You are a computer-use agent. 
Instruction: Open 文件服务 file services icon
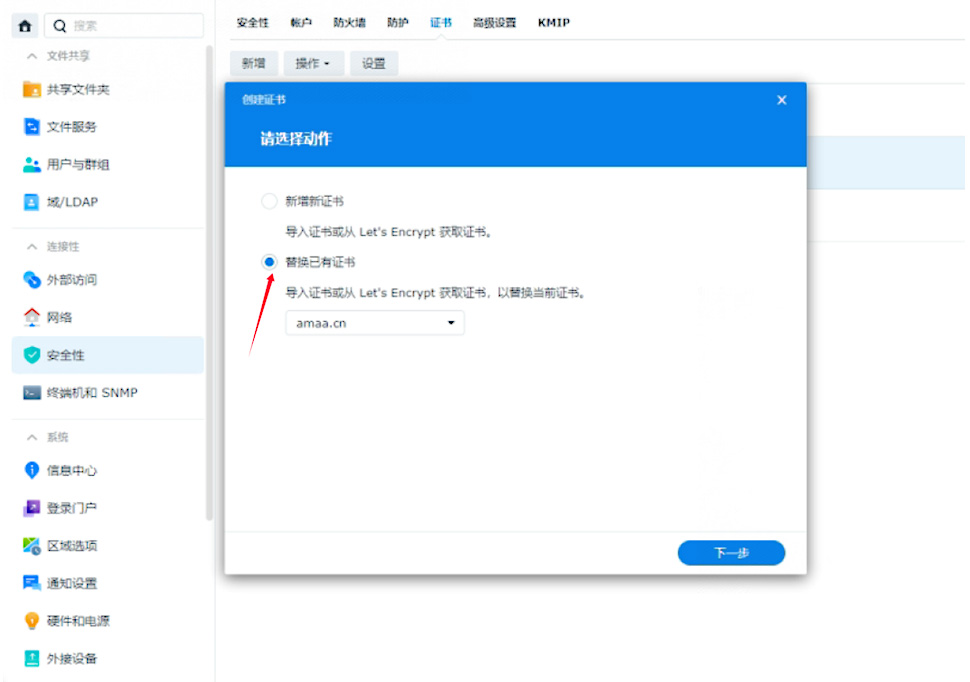pyautogui.click(x=32, y=127)
